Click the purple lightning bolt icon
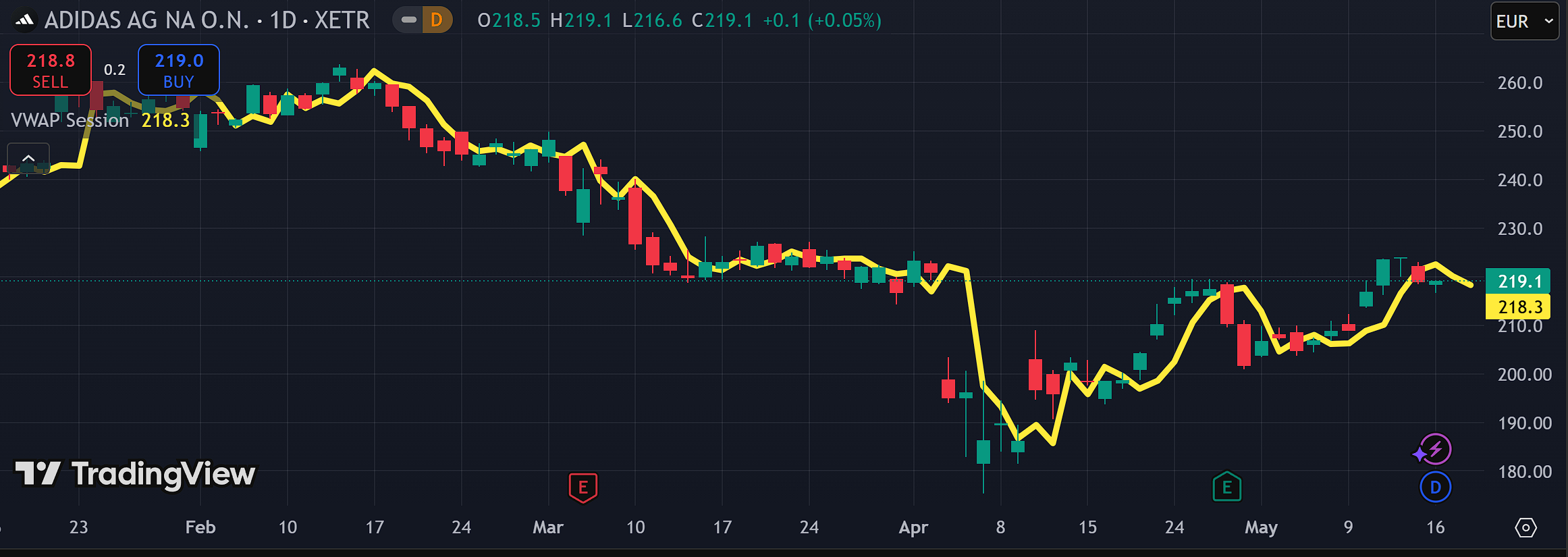This screenshot has height=557, width=1568. pyautogui.click(x=1434, y=450)
